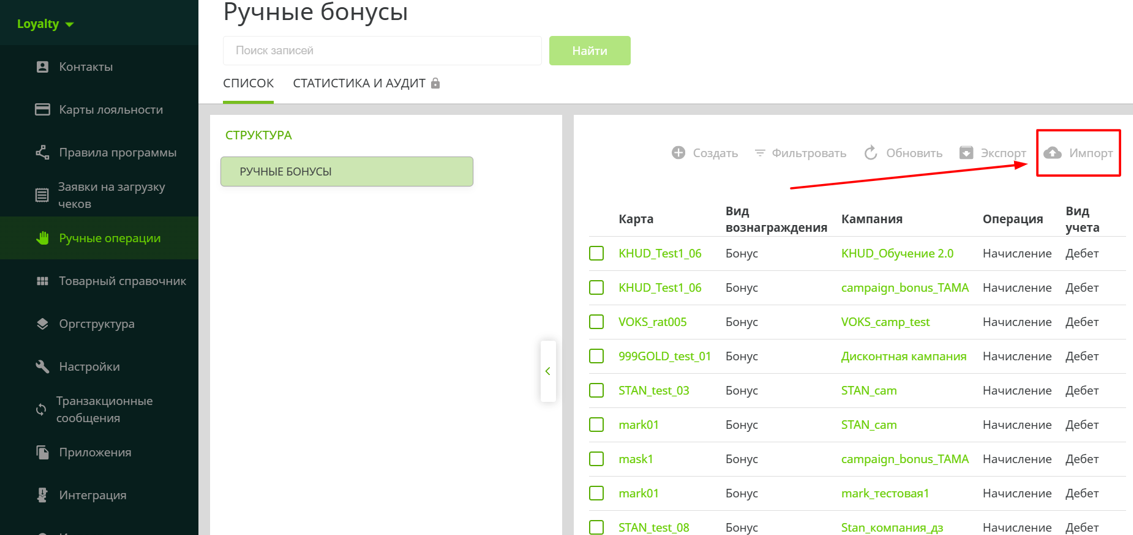This screenshot has width=1133, height=535.
Task: Click the grid icon for Товарный справочник
Action: pos(42,281)
